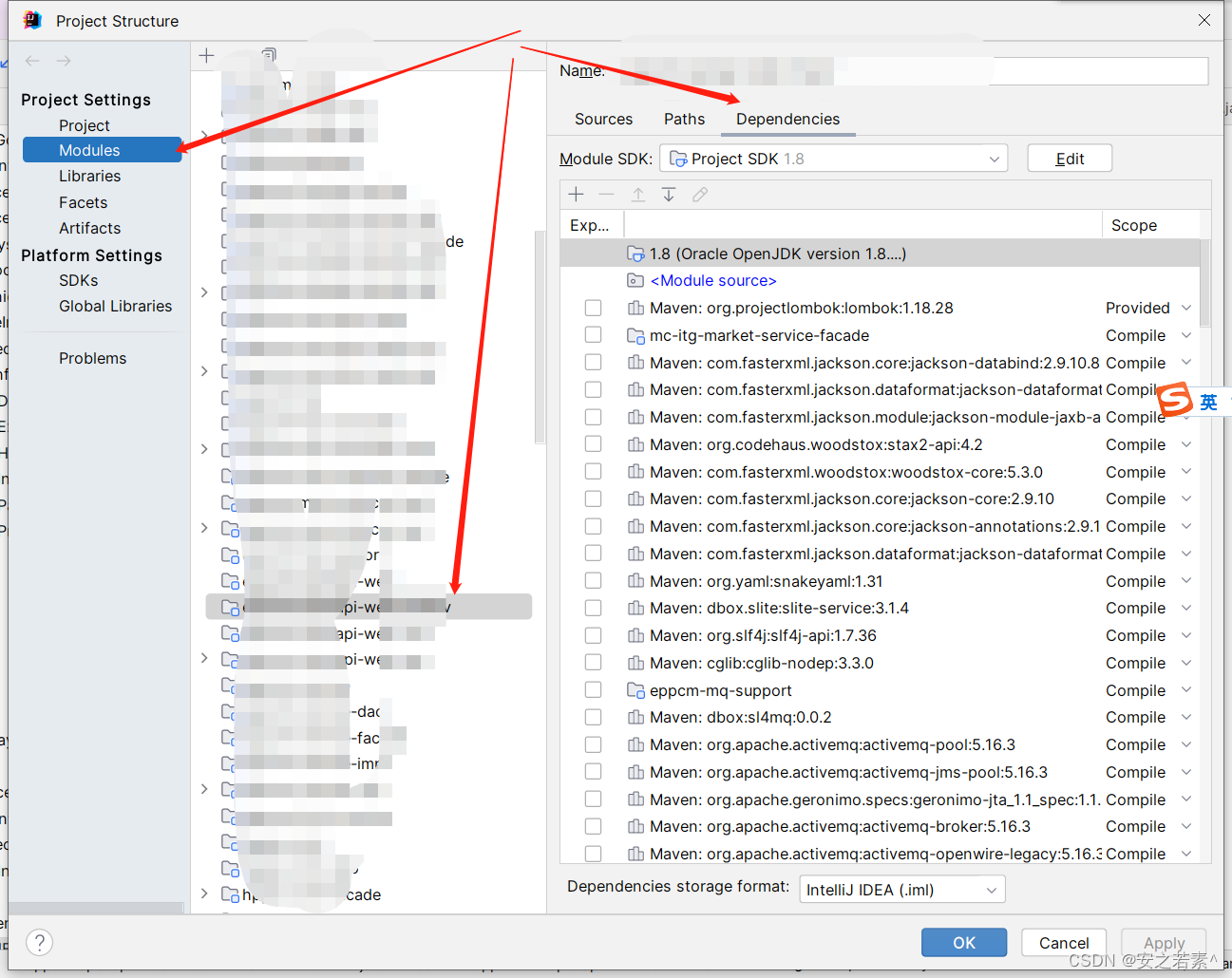Viewport: 1232px width, 978px height.
Task: Move dependency down with the down arrow icon
Action: (x=669, y=195)
